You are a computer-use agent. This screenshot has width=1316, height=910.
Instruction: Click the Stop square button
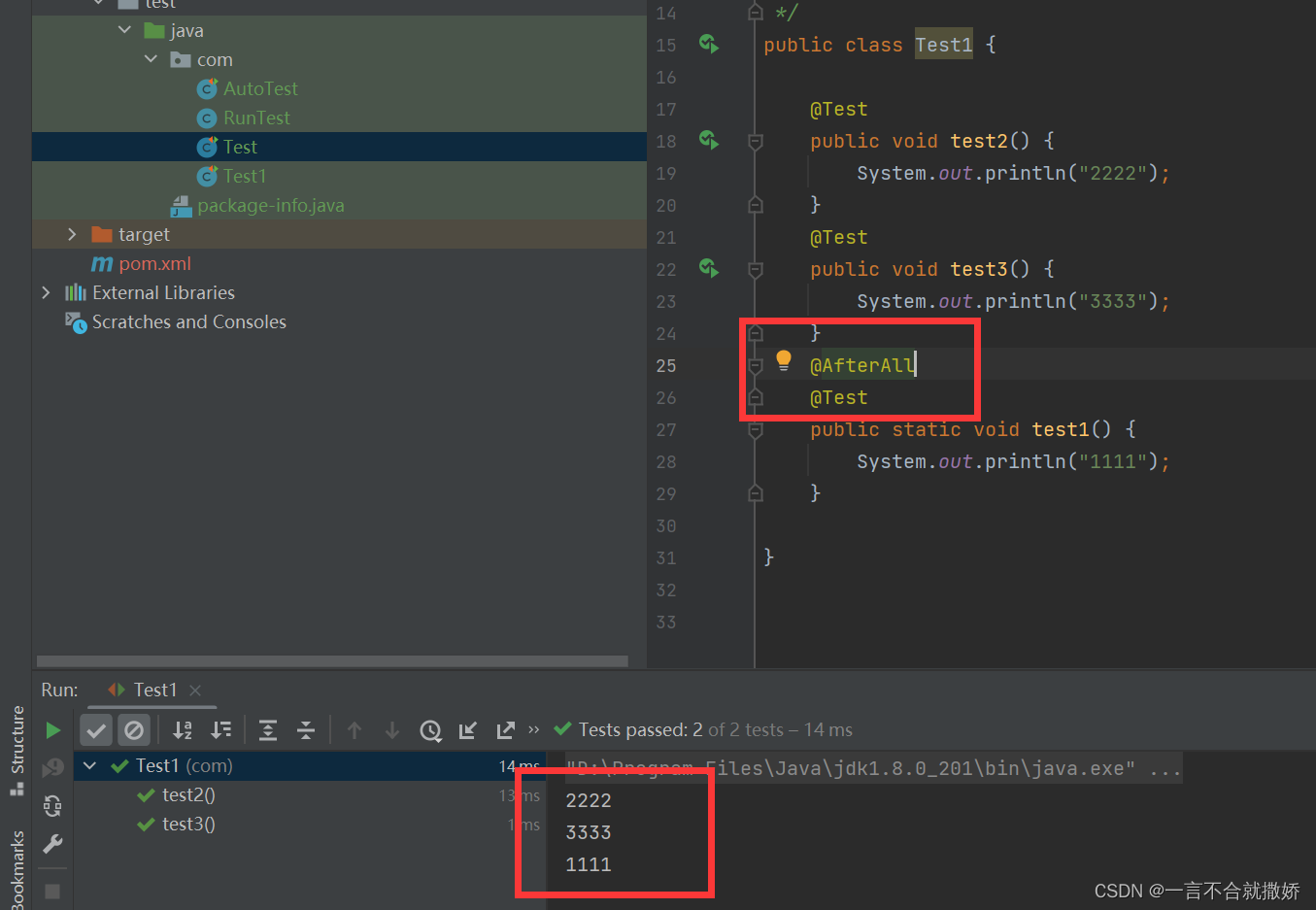[x=52, y=891]
